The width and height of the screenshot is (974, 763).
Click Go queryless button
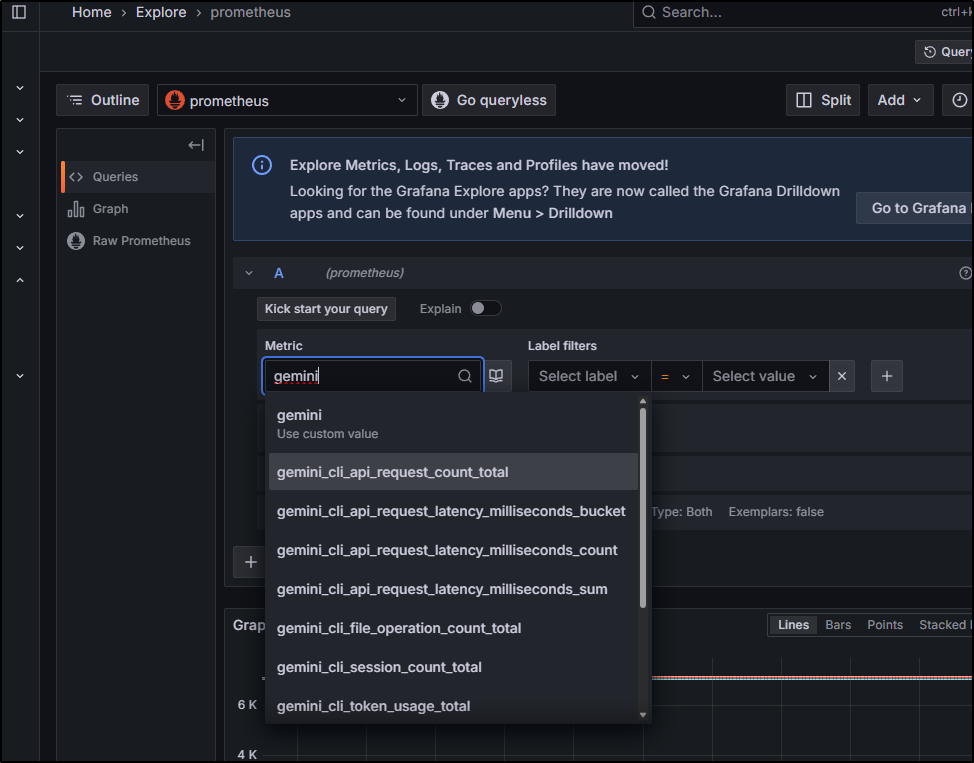click(x=489, y=100)
